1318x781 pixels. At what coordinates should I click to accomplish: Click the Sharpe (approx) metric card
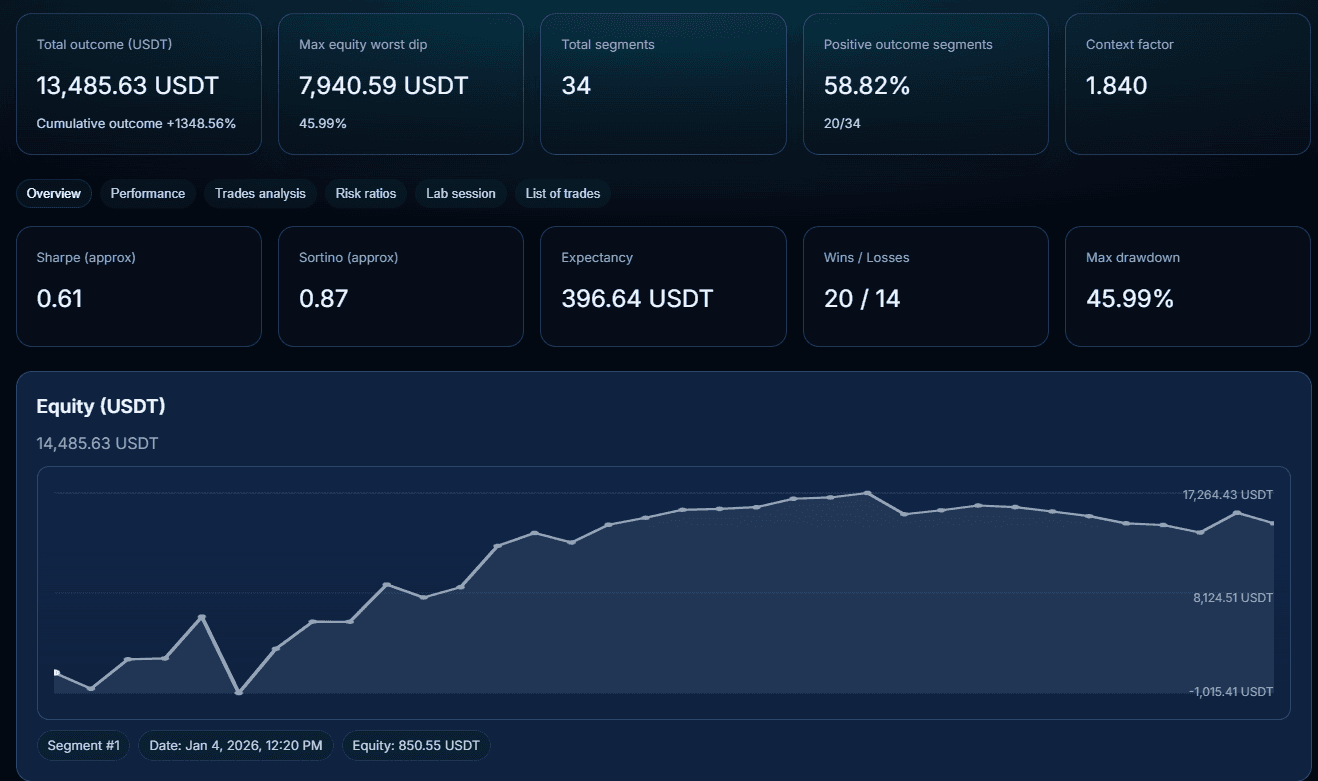138,286
